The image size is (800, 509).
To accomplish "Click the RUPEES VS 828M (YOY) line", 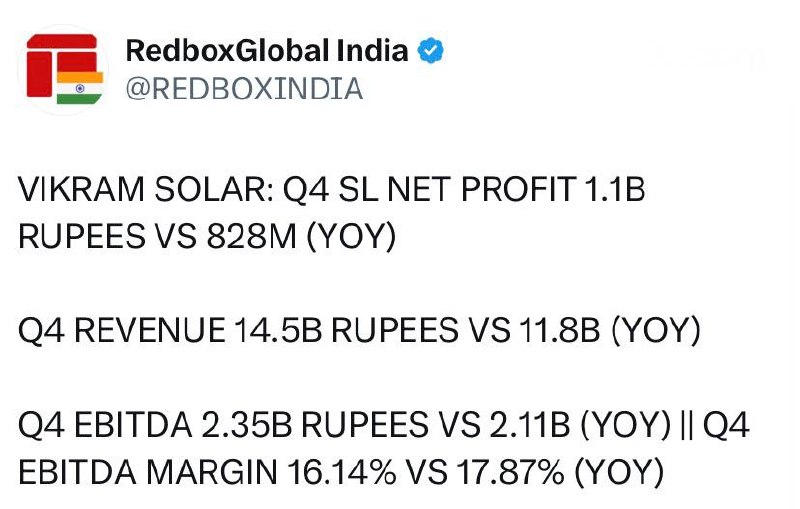I will click(x=207, y=236).
